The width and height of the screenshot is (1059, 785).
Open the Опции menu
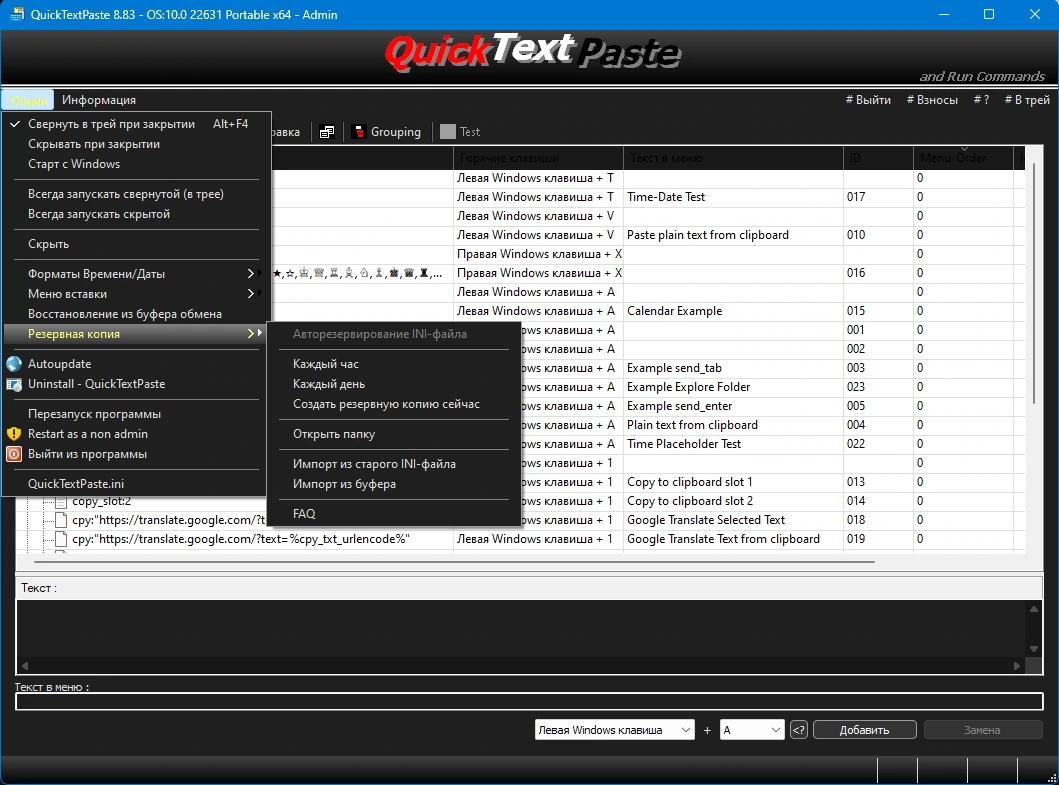click(x=28, y=100)
